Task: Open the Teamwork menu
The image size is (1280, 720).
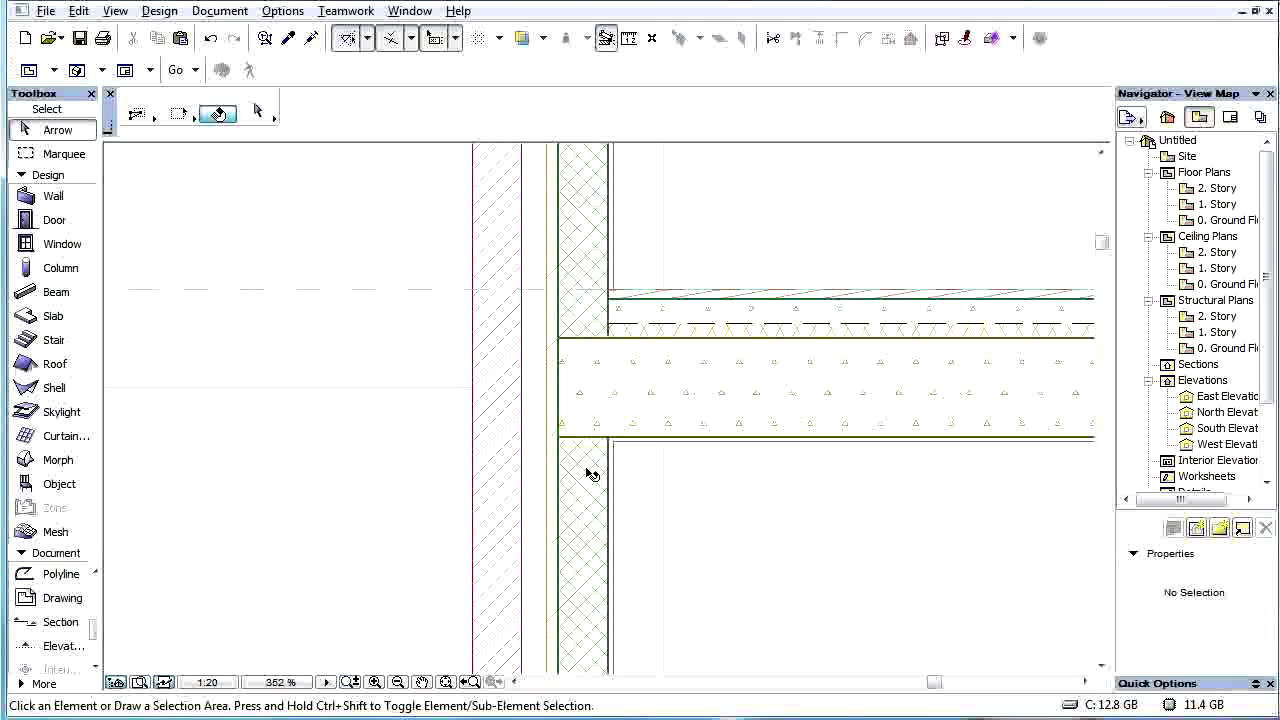Action: tap(345, 11)
